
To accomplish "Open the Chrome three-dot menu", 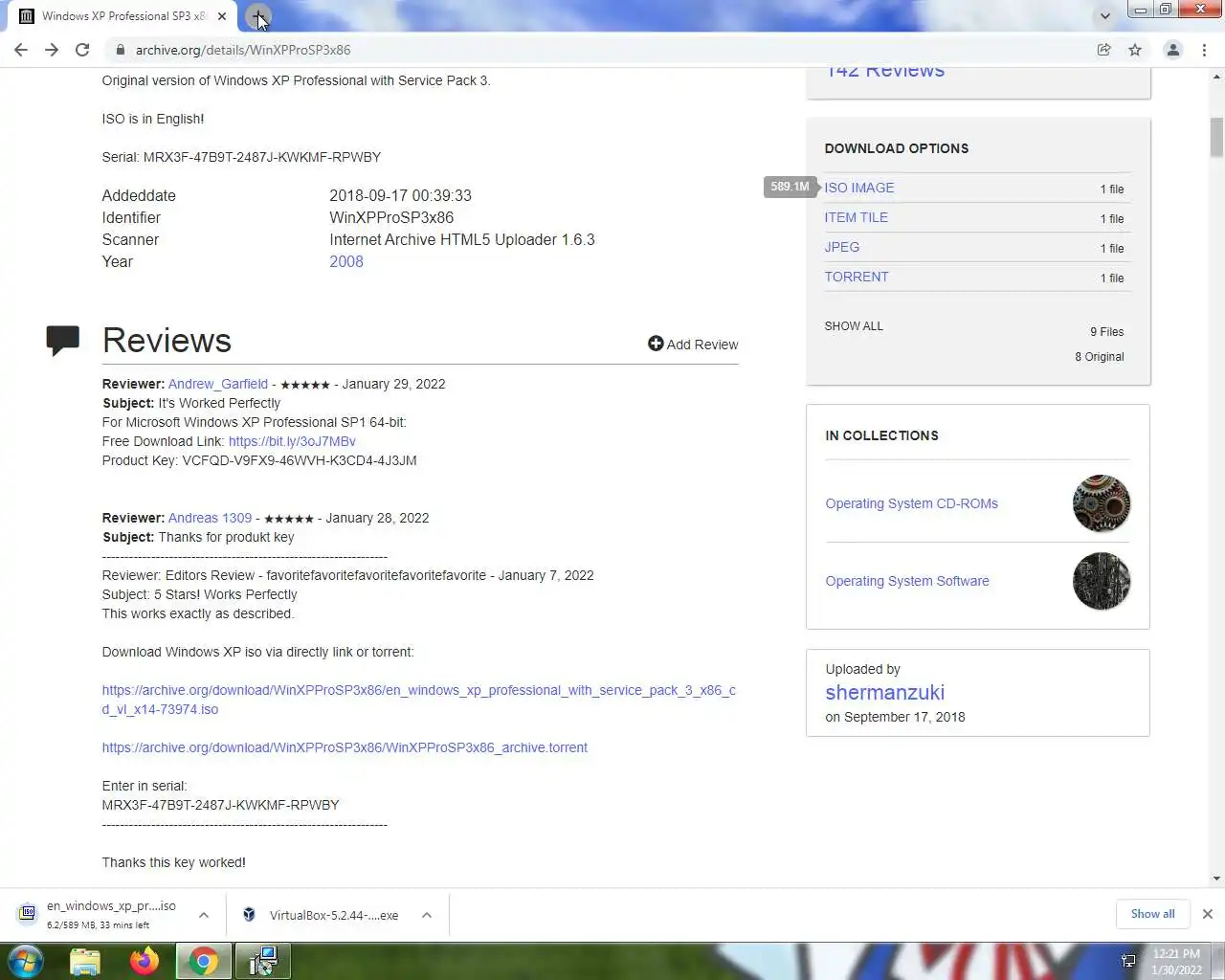I will click(x=1204, y=50).
